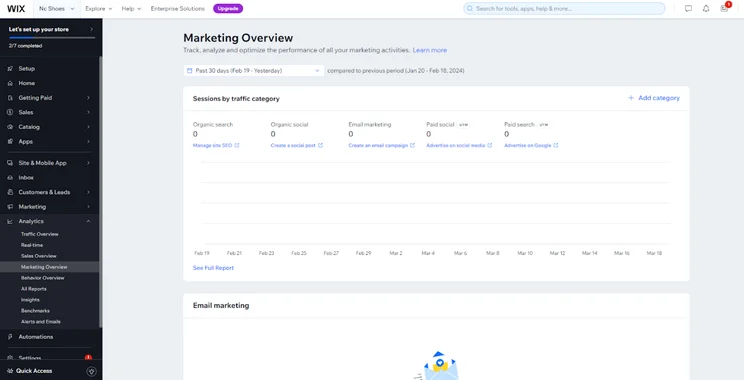Click the Site & Mobile App icon
This screenshot has width=744, height=380.
[x=10, y=163]
